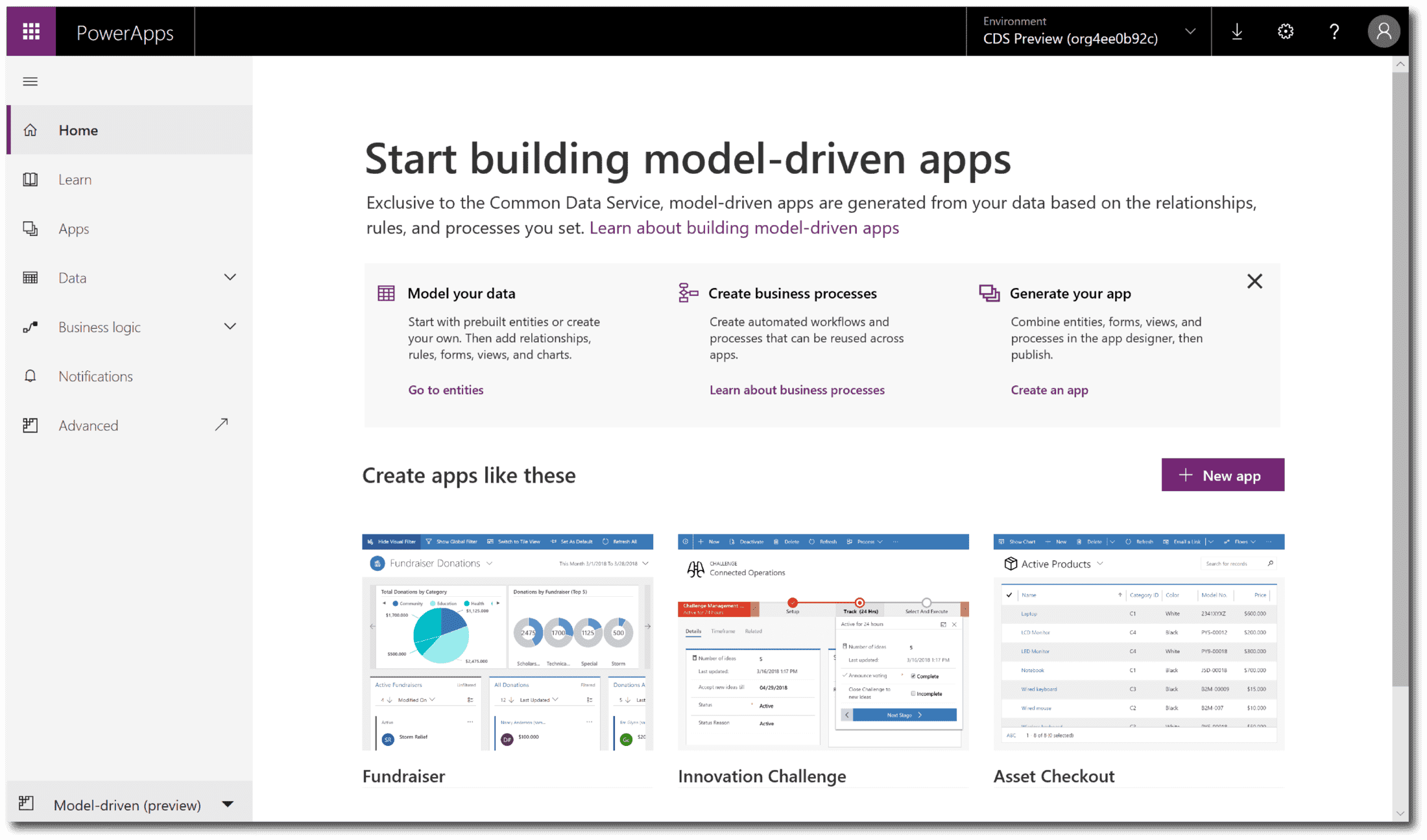The image size is (1427, 840).
Task: Open the Innovation Challenge sample thumbnail
Action: [823, 642]
